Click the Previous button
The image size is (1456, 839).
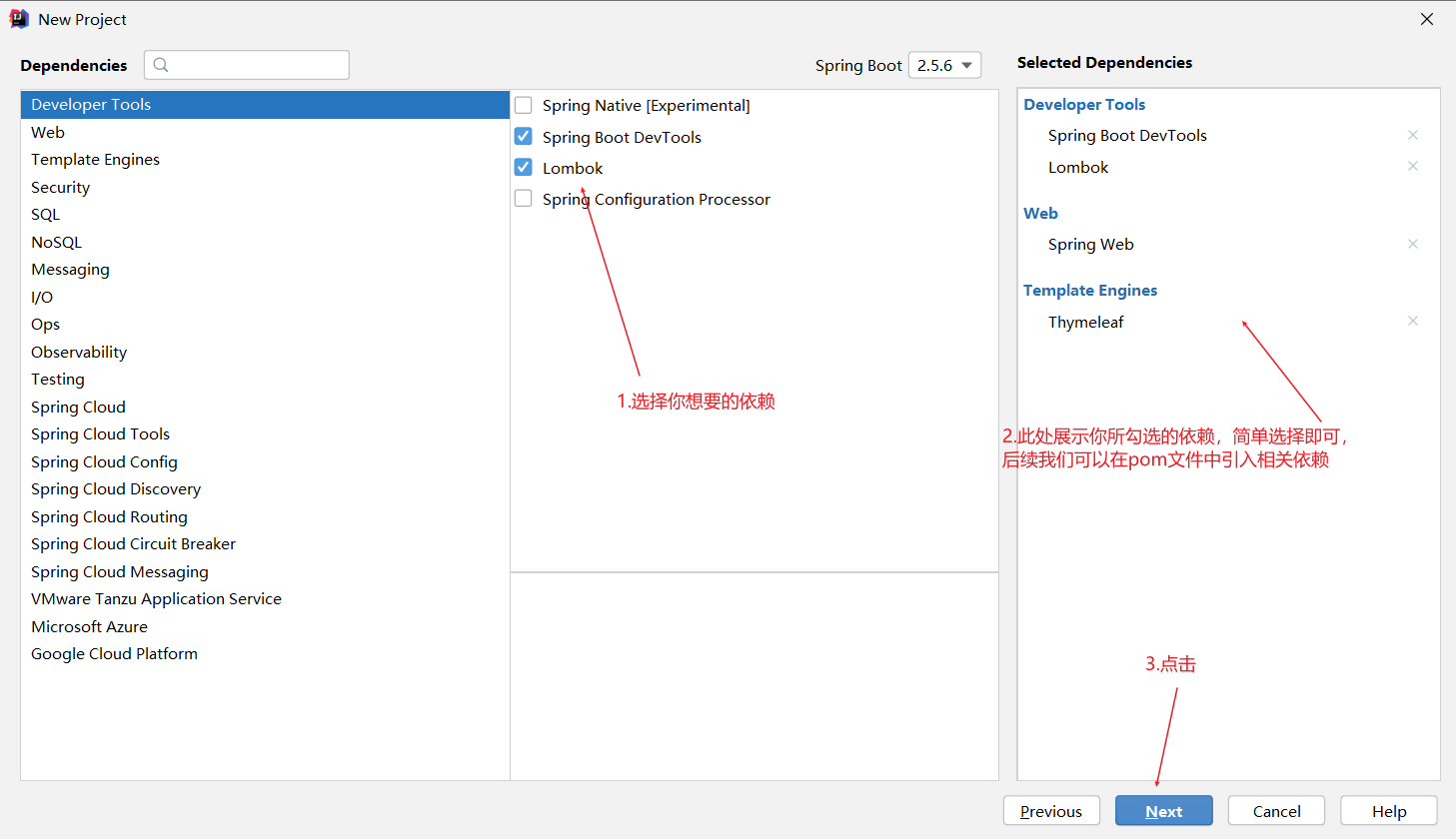pyautogui.click(x=1051, y=810)
